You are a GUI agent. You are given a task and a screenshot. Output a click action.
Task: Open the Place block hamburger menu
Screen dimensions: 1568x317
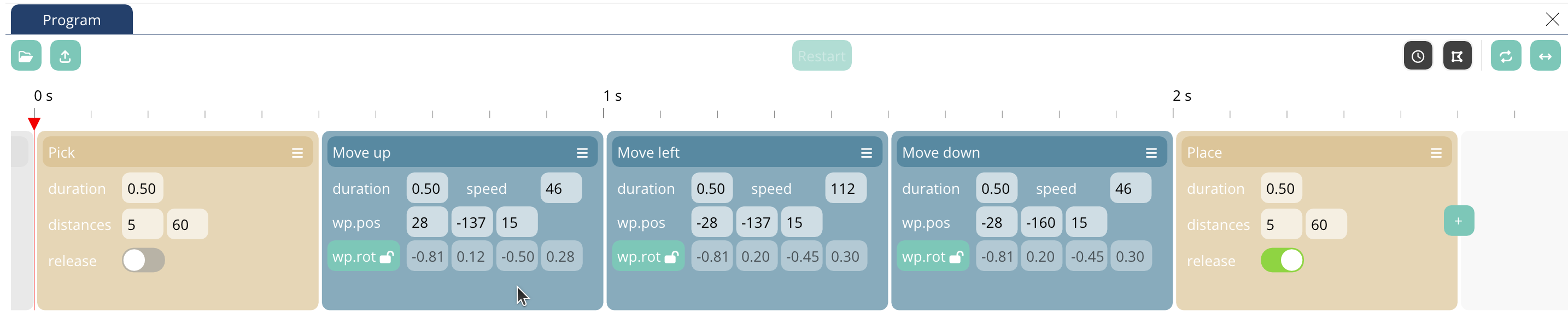[x=1436, y=153]
